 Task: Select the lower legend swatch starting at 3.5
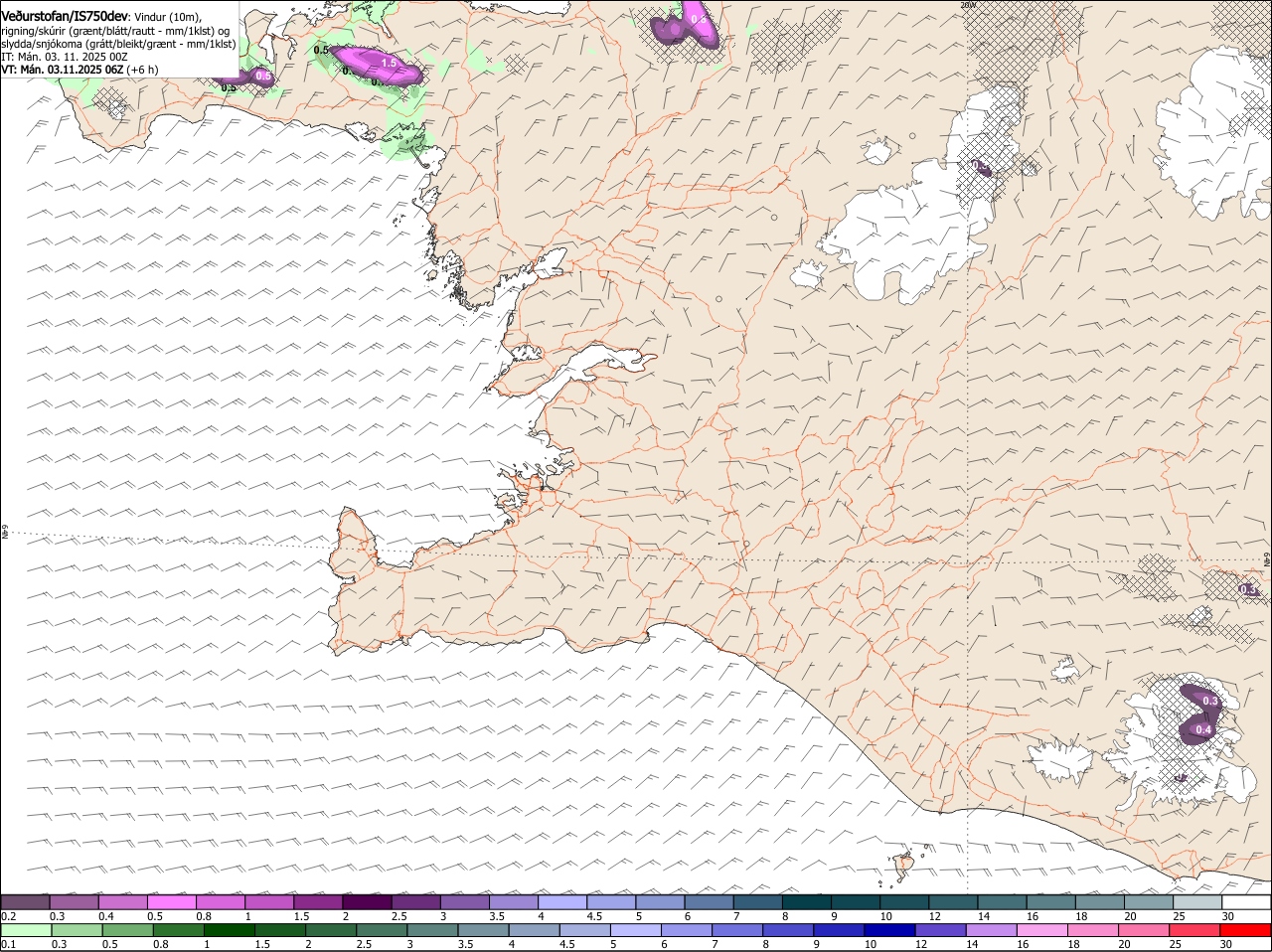click(482, 930)
